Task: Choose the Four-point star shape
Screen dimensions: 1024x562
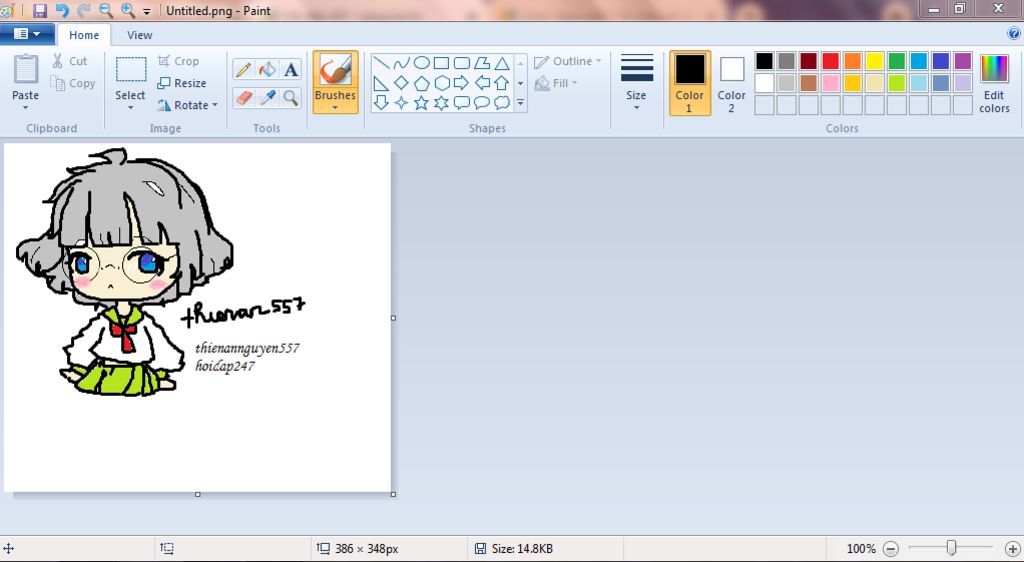Action: (x=402, y=102)
